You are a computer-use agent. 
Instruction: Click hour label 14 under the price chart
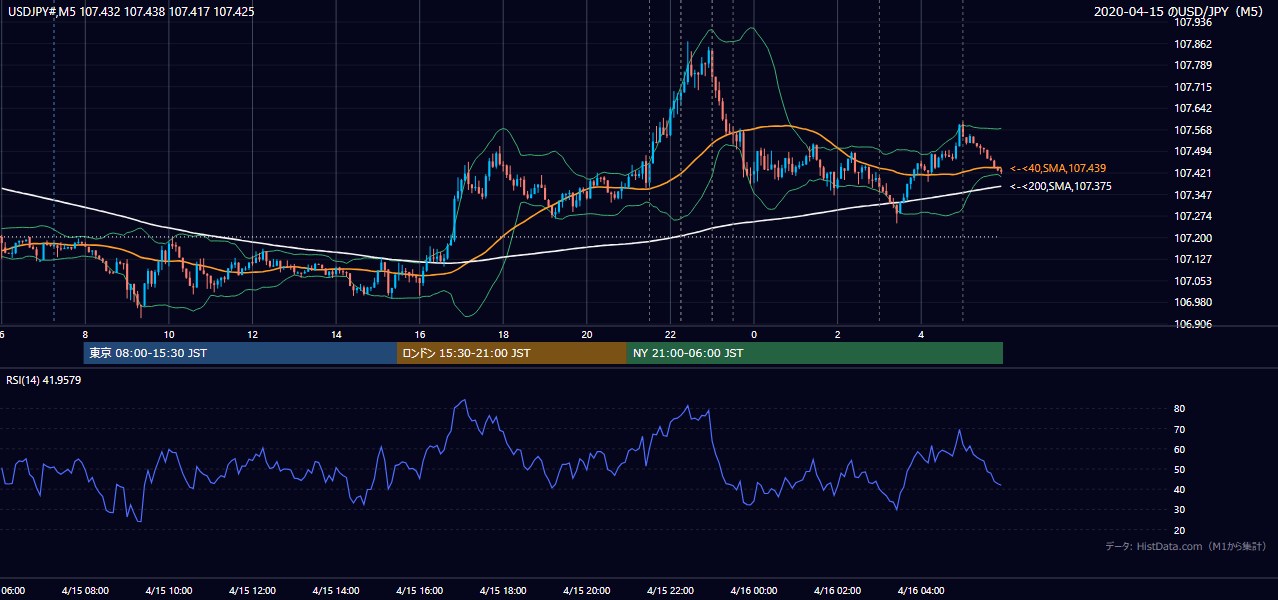coord(336,335)
